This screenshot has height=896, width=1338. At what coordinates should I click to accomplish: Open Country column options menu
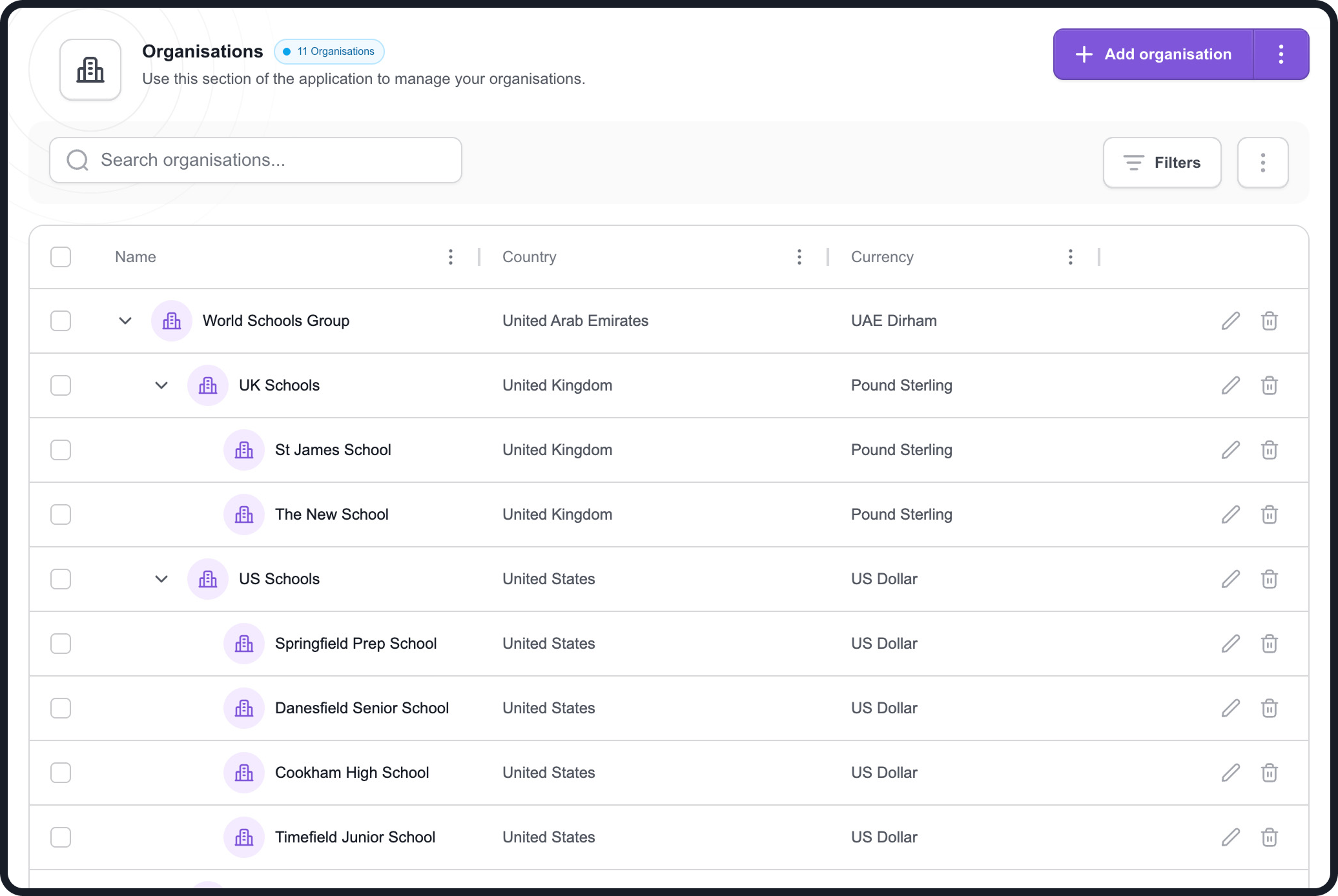(x=799, y=257)
